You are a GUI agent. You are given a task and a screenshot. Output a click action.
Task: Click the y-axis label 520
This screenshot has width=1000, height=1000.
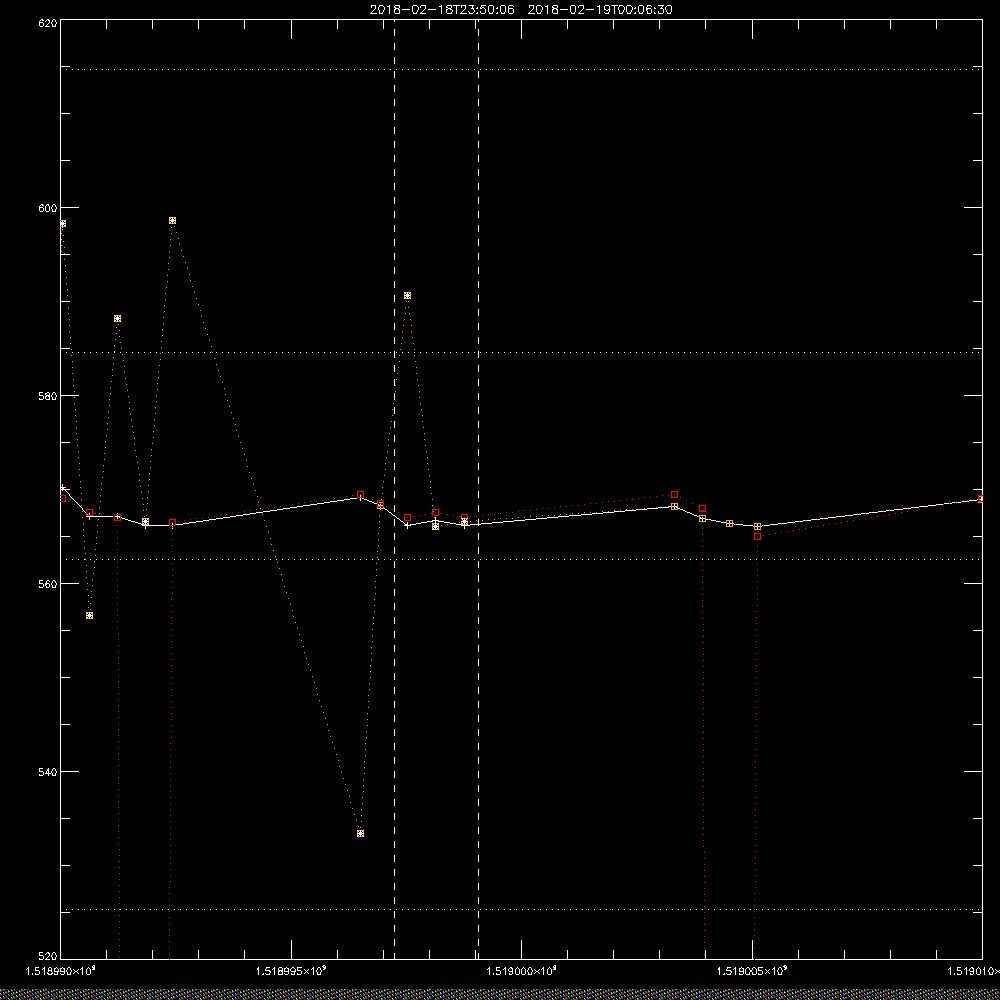tap(48, 957)
